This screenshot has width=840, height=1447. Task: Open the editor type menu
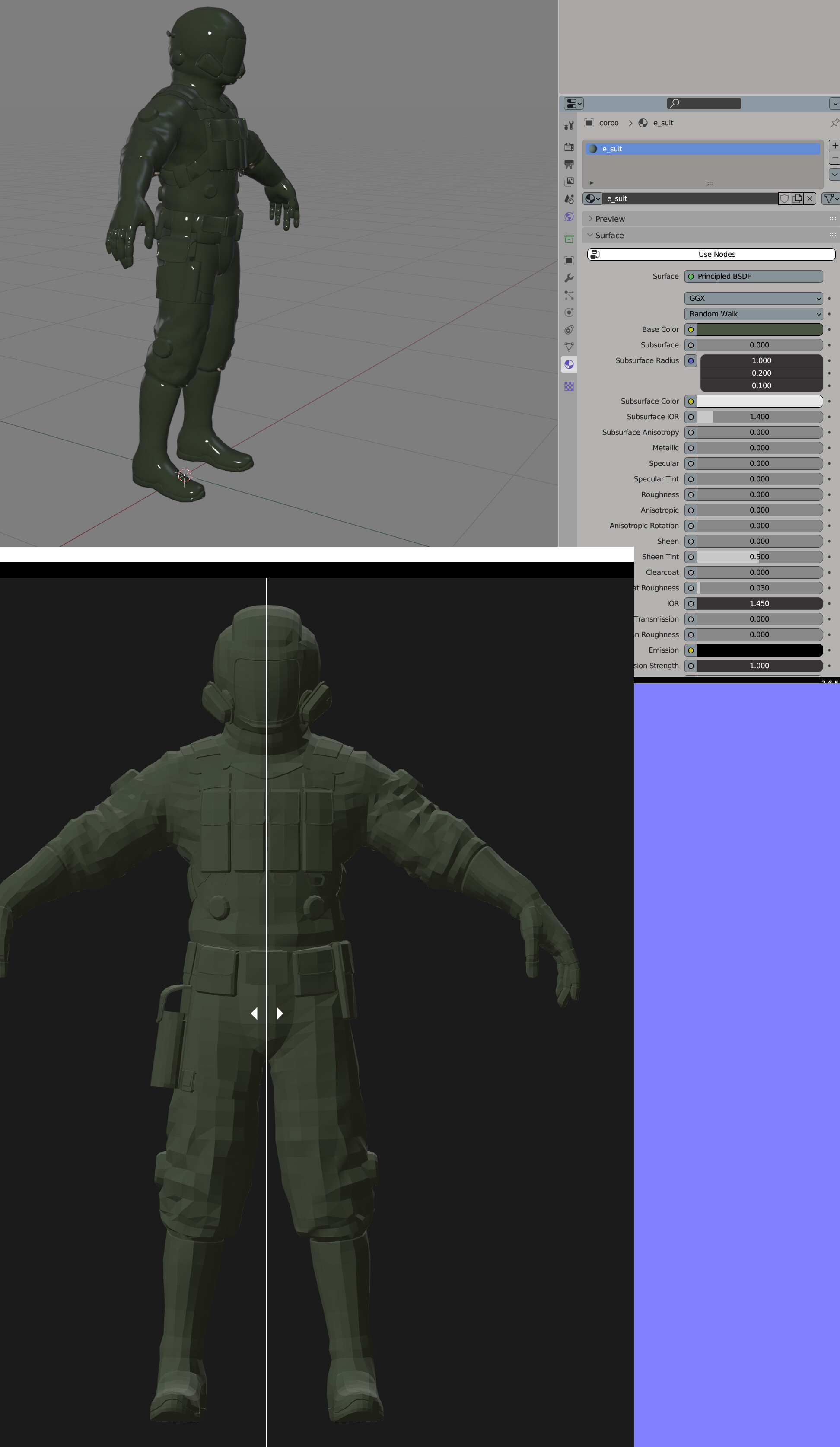[x=573, y=103]
